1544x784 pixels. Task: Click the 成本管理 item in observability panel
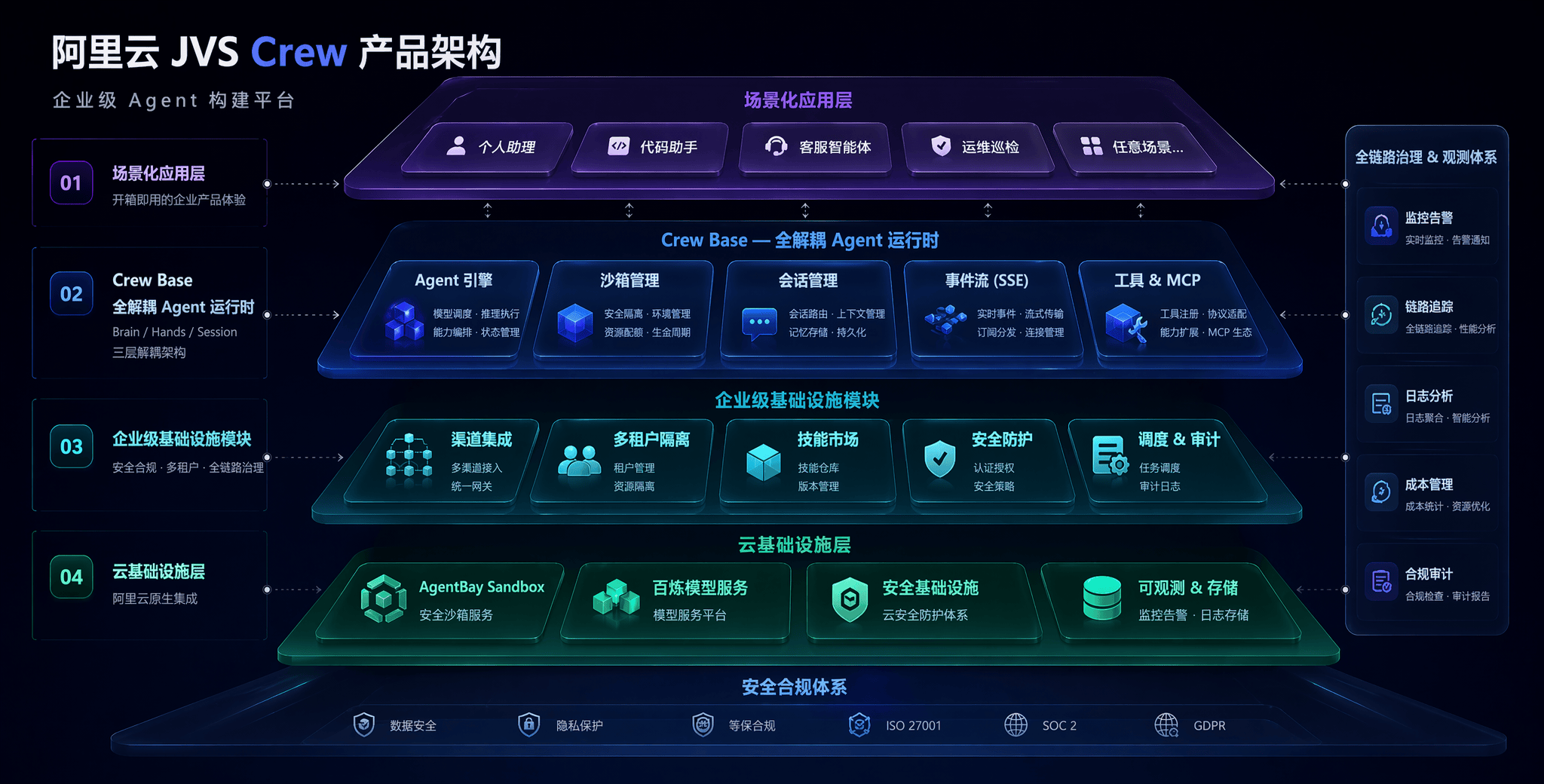(x=1428, y=494)
